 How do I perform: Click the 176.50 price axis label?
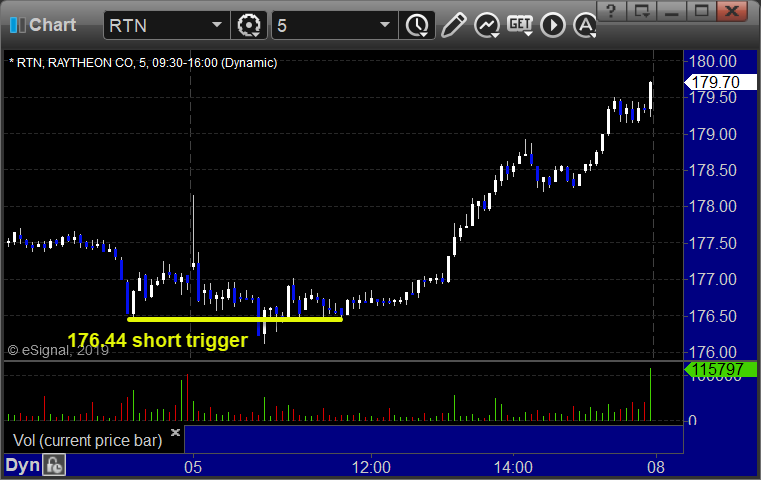(713, 316)
